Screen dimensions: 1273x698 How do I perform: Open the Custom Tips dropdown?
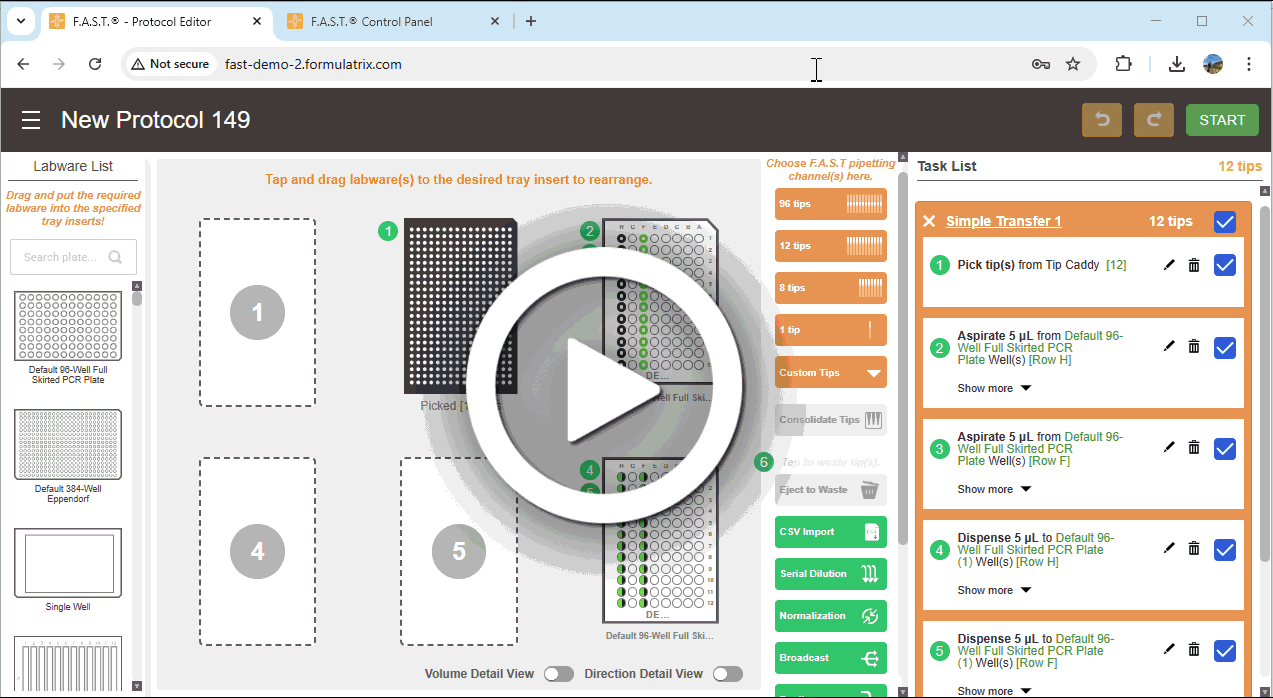pyautogui.click(x=831, y=373)
